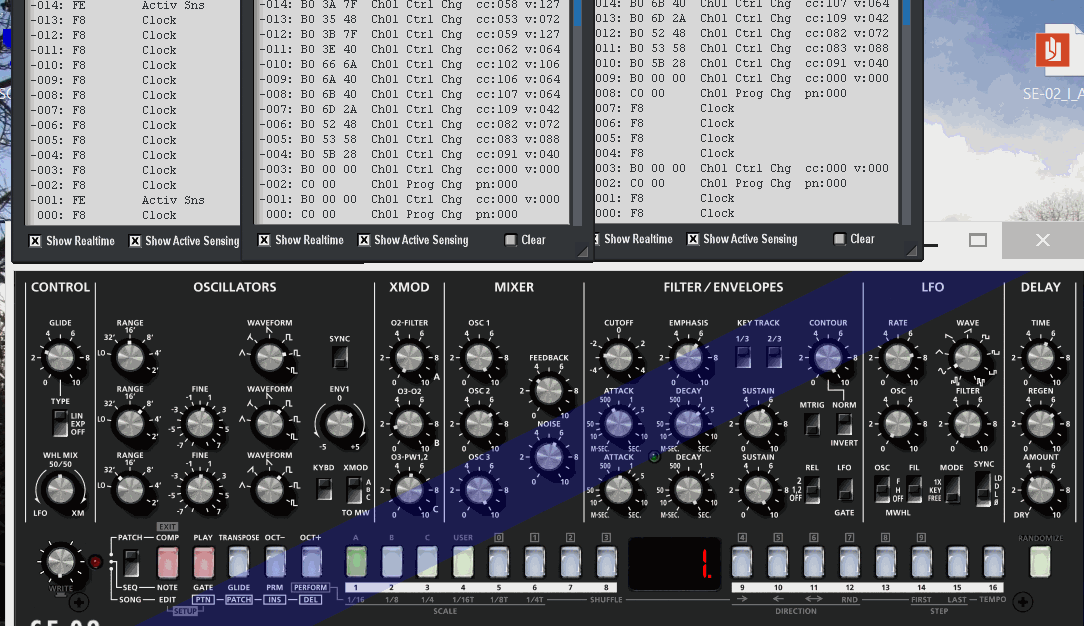Switch the glide TYPE LIN/EXP/OFF selector

[59, 423]
